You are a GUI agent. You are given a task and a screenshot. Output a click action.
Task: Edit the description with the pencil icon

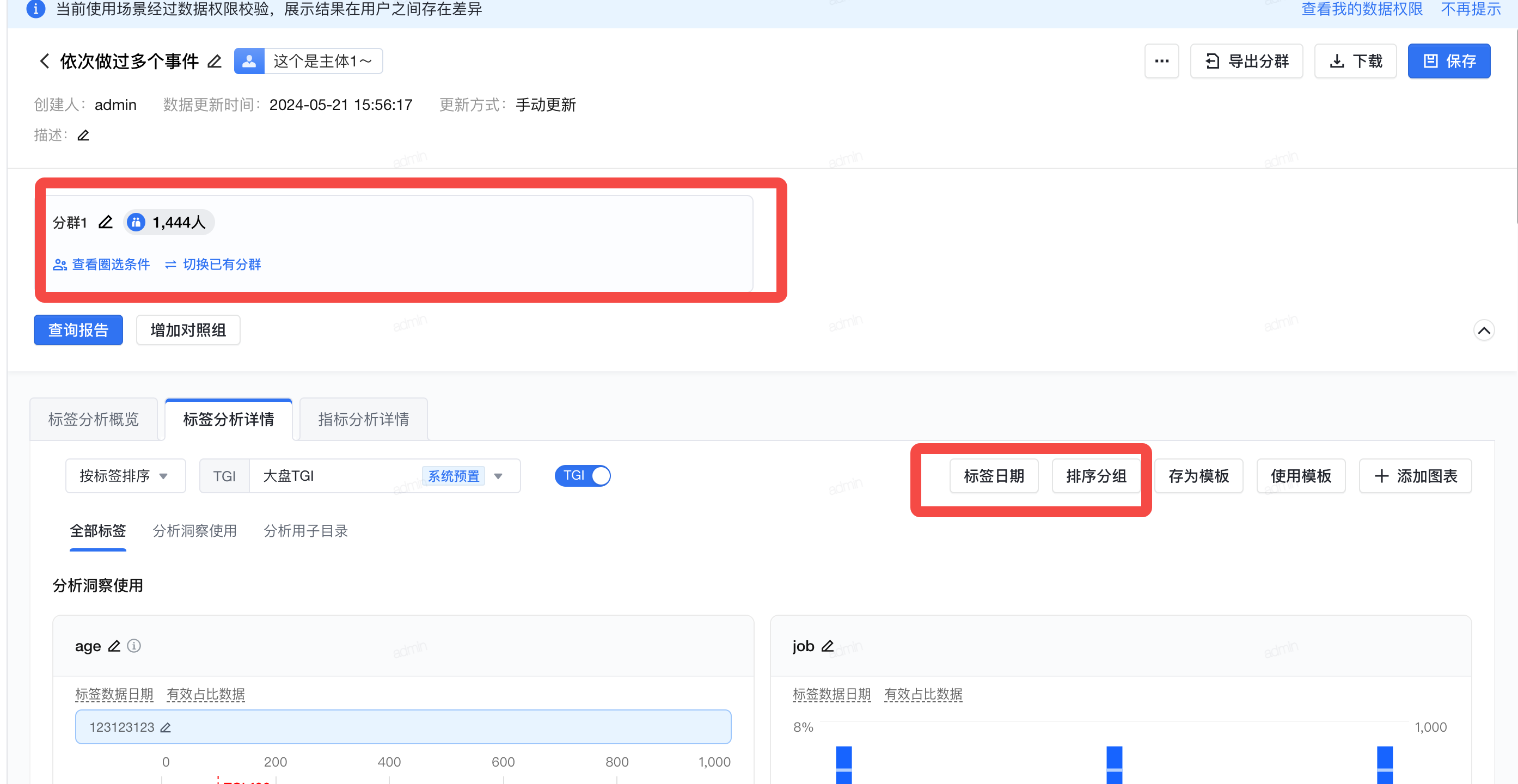pyautogui.click(x=84, y=136)
